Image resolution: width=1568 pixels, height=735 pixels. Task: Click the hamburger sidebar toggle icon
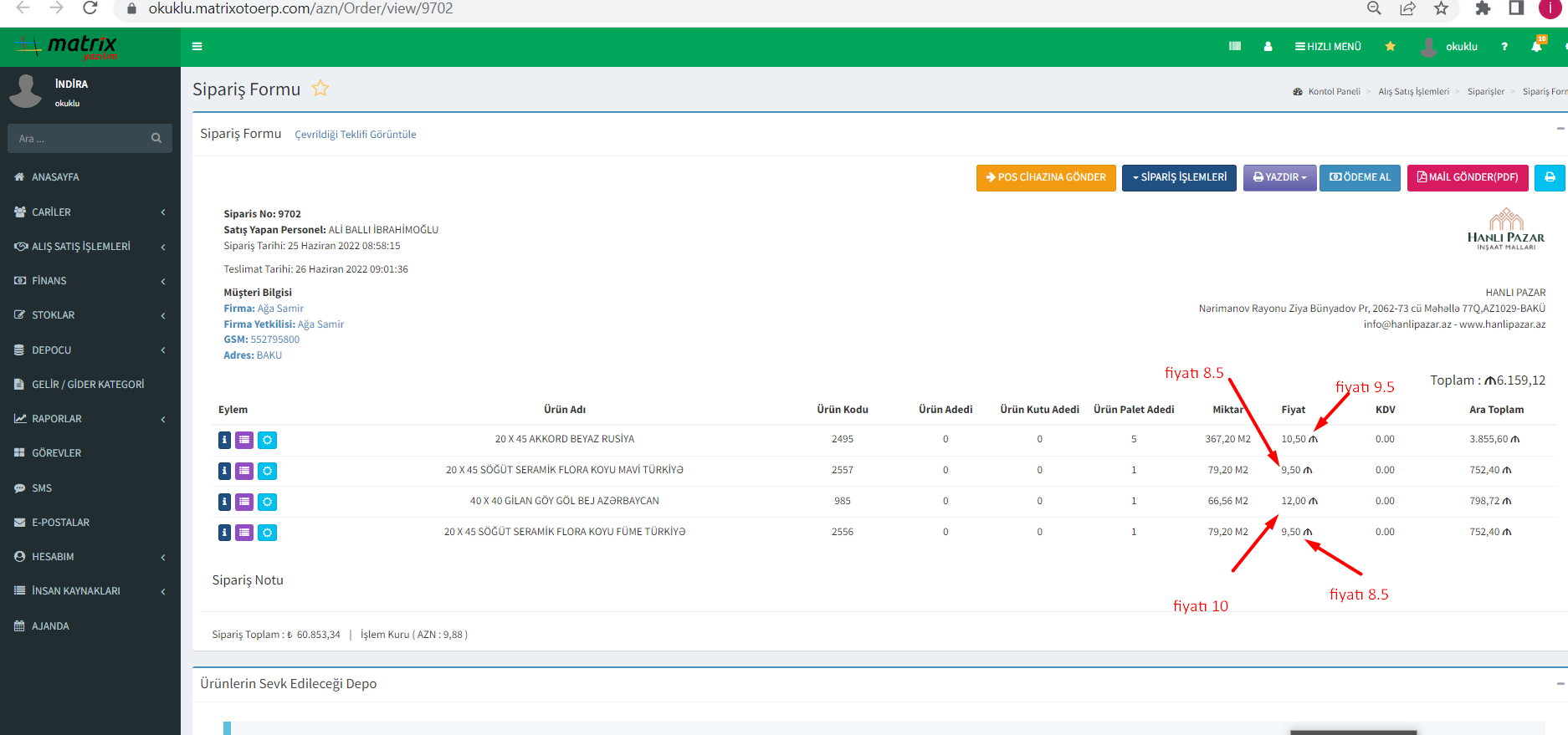[x=197, y=47]
